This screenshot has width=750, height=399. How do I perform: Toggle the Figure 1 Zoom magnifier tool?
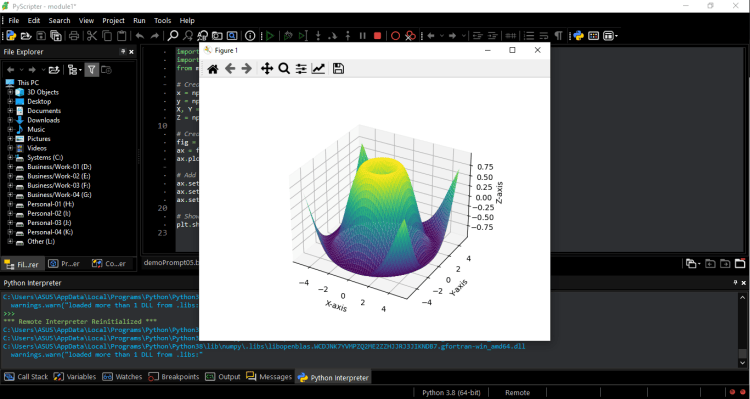click(284, 69)
